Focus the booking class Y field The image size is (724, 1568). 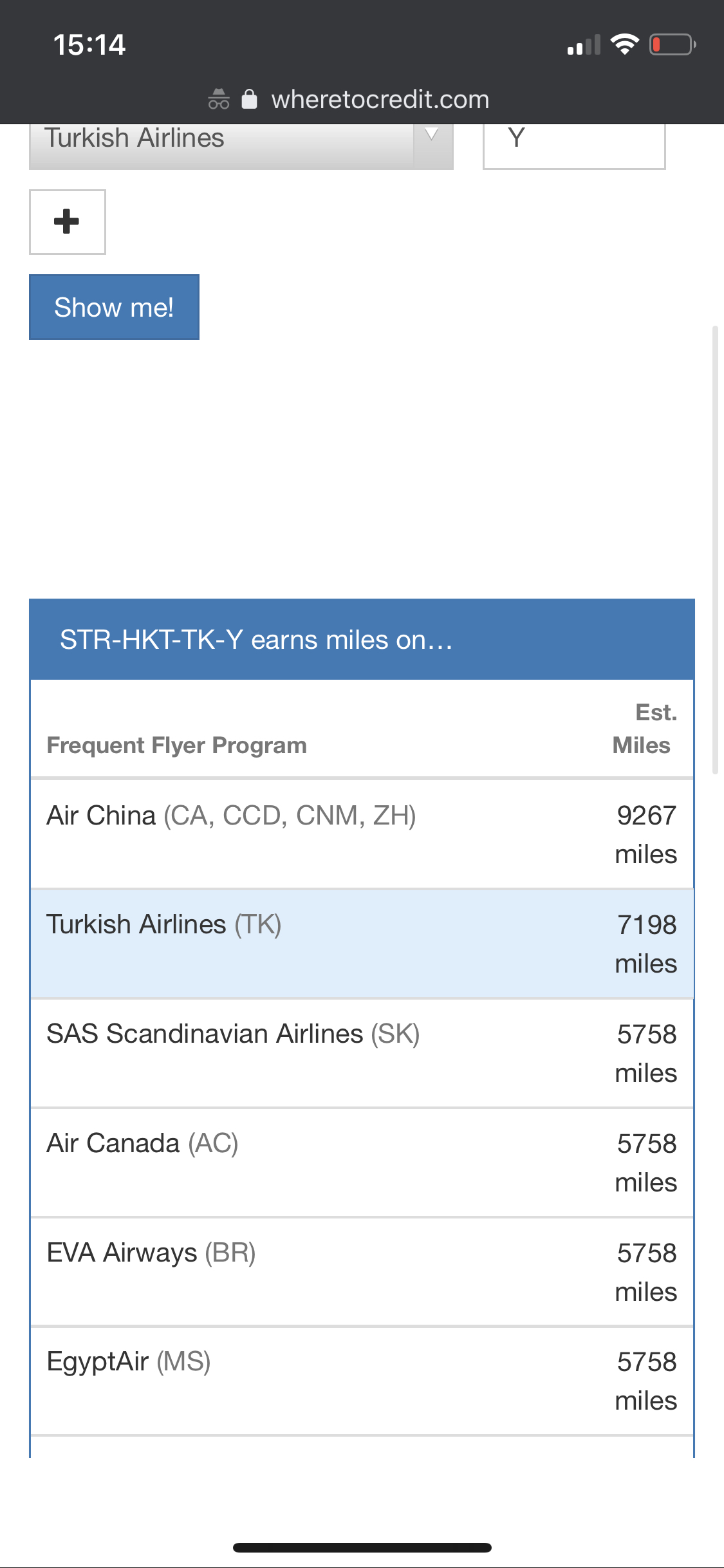(x=574, y=145)
